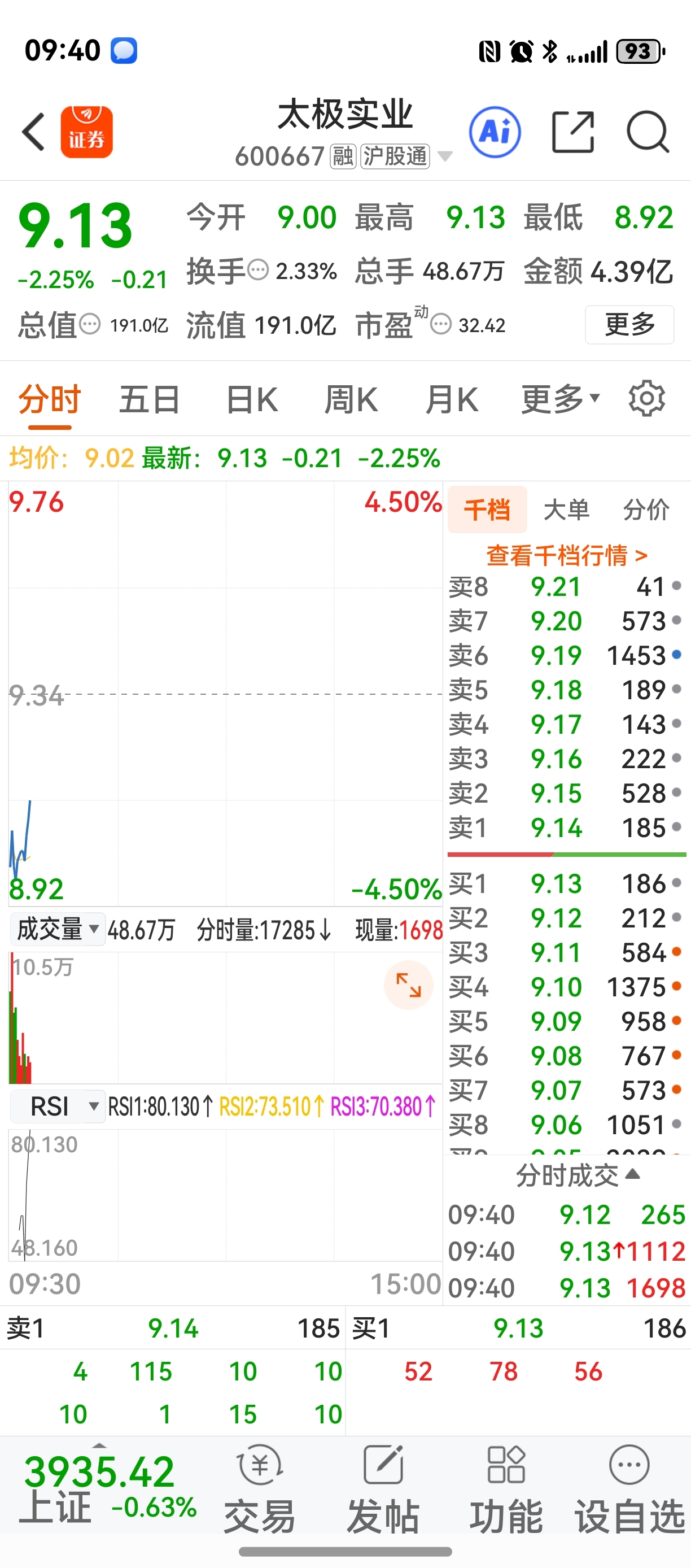The width and height of the screenshot is (691, 1568).
Task: Tap the RSI indicator chart
Action: coord(226,1195)
